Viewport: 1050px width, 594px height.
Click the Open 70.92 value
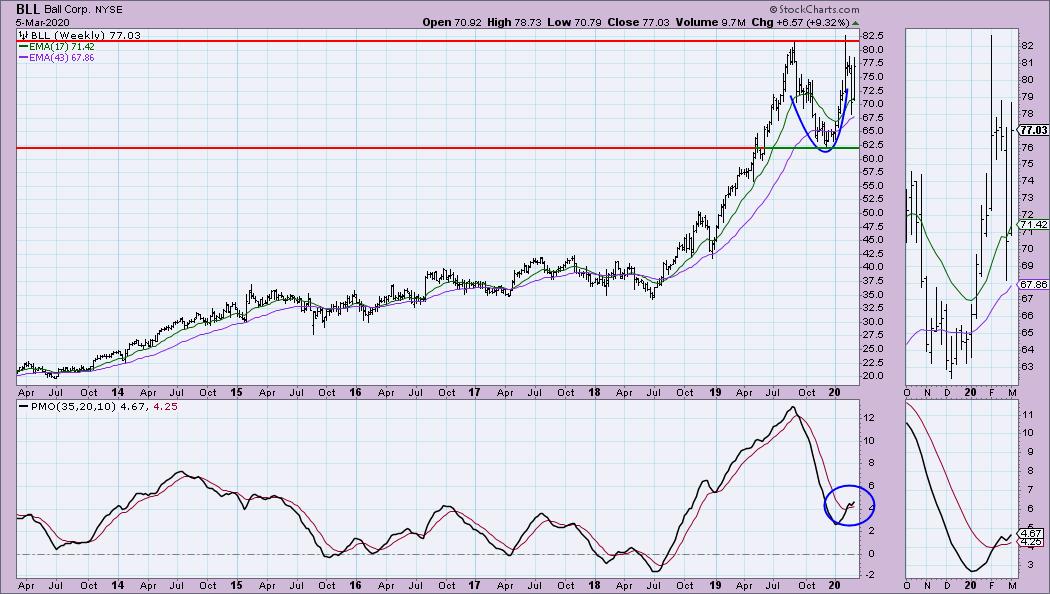pos(451,22)
